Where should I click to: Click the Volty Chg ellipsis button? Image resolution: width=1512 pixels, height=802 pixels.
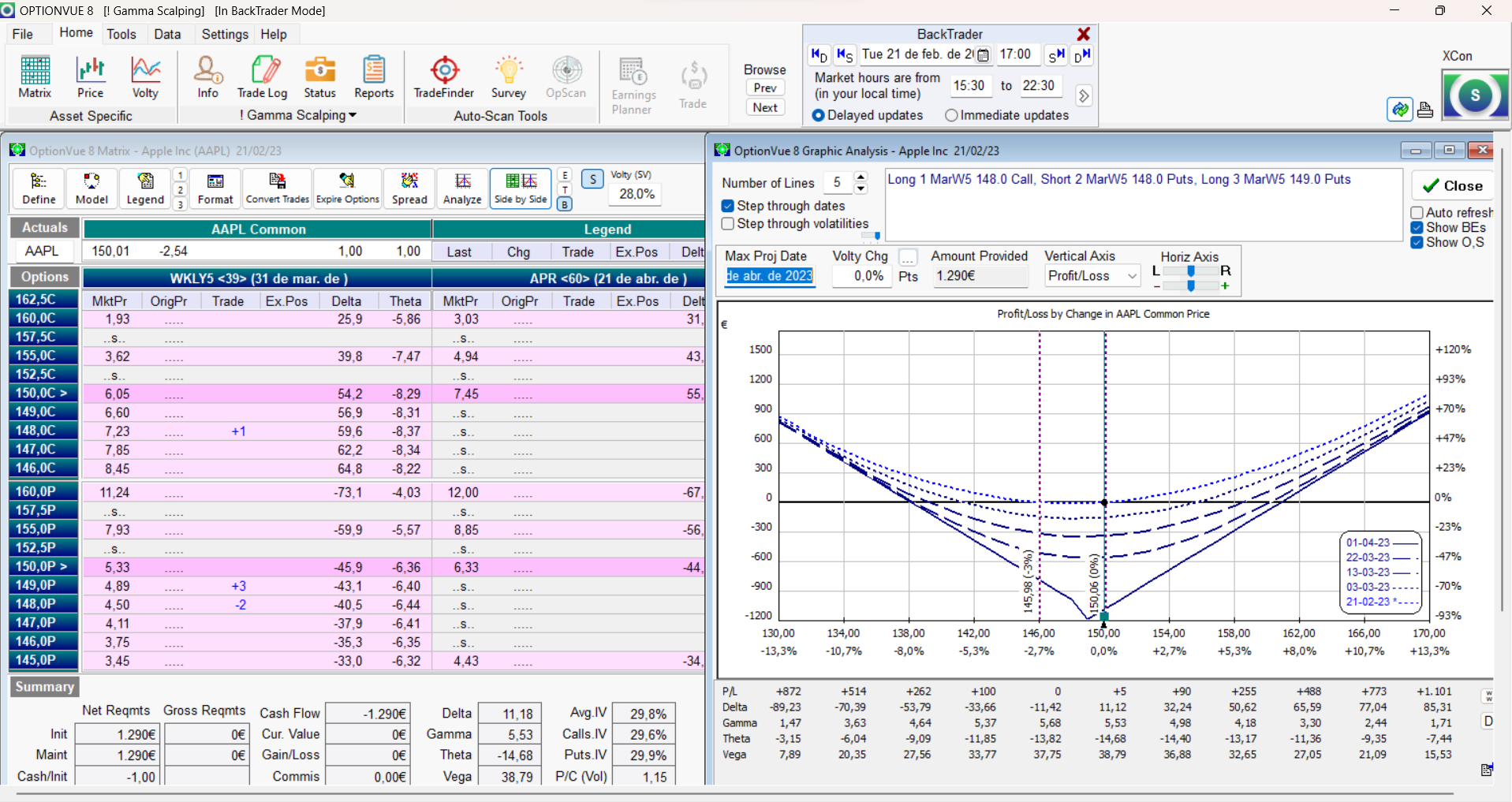[908, 257]
